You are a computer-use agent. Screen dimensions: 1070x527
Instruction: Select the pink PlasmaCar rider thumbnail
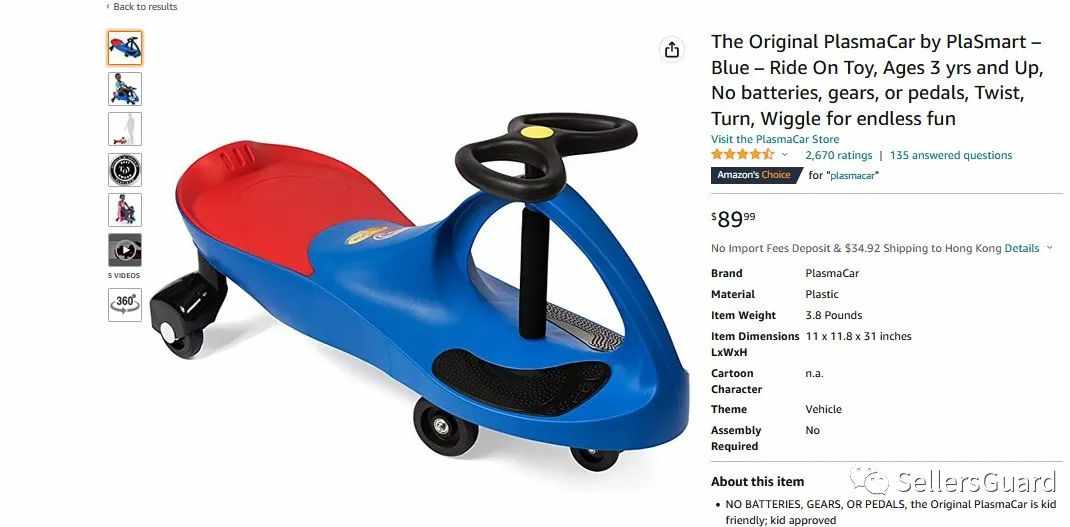pos(125,210)
